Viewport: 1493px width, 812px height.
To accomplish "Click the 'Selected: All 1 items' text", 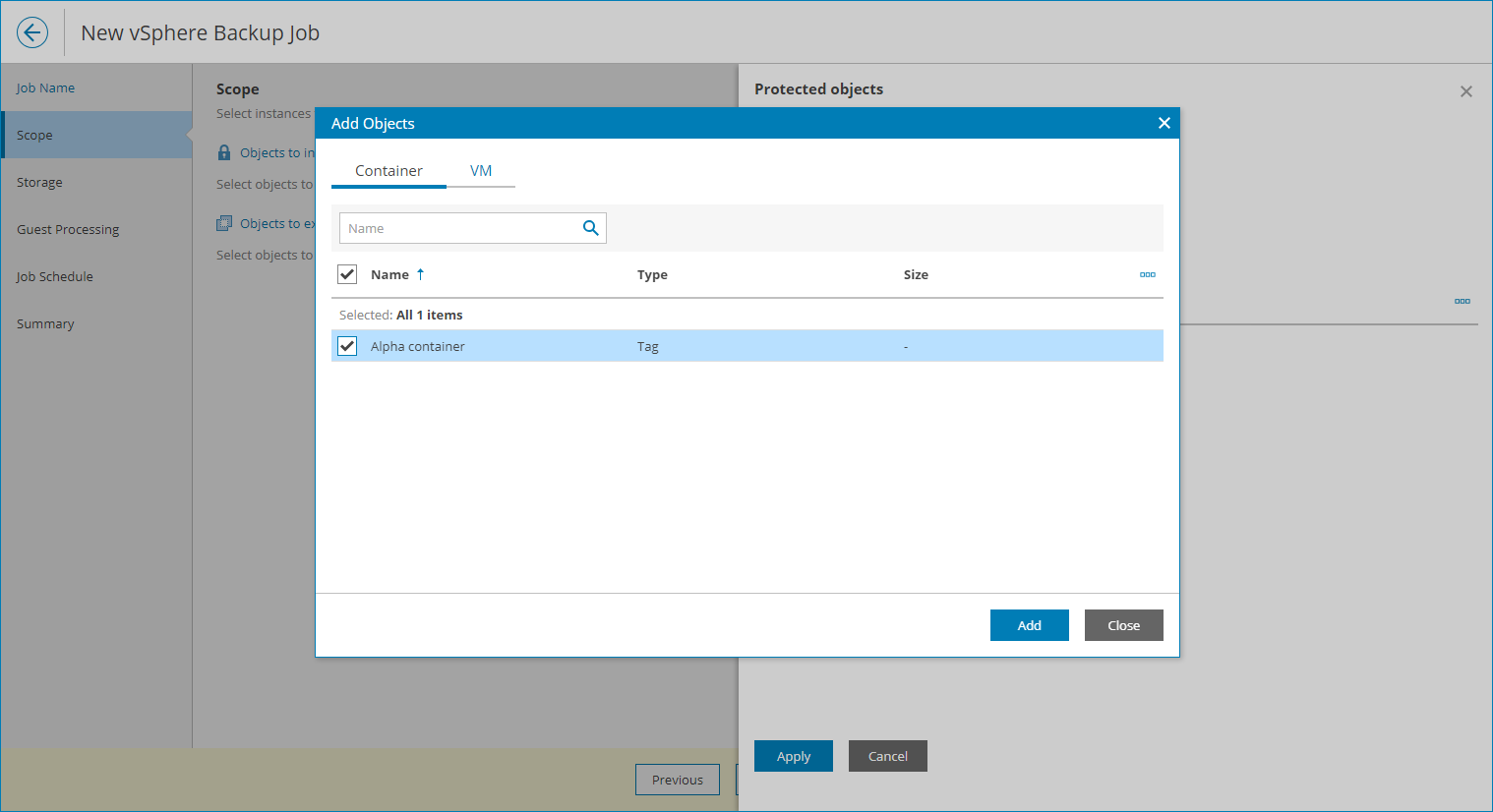I will (400, 315).
